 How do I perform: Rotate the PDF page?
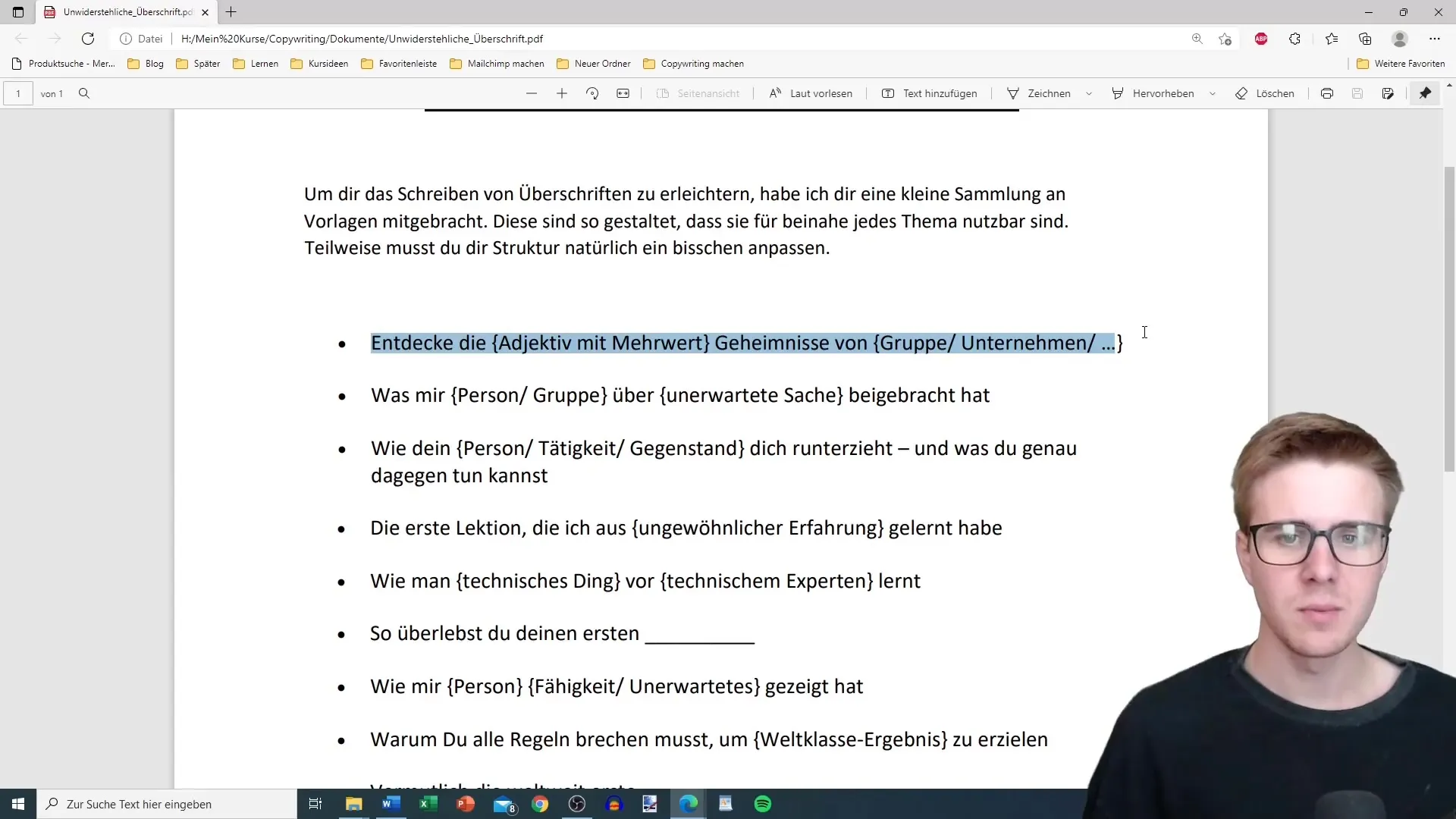592,93
